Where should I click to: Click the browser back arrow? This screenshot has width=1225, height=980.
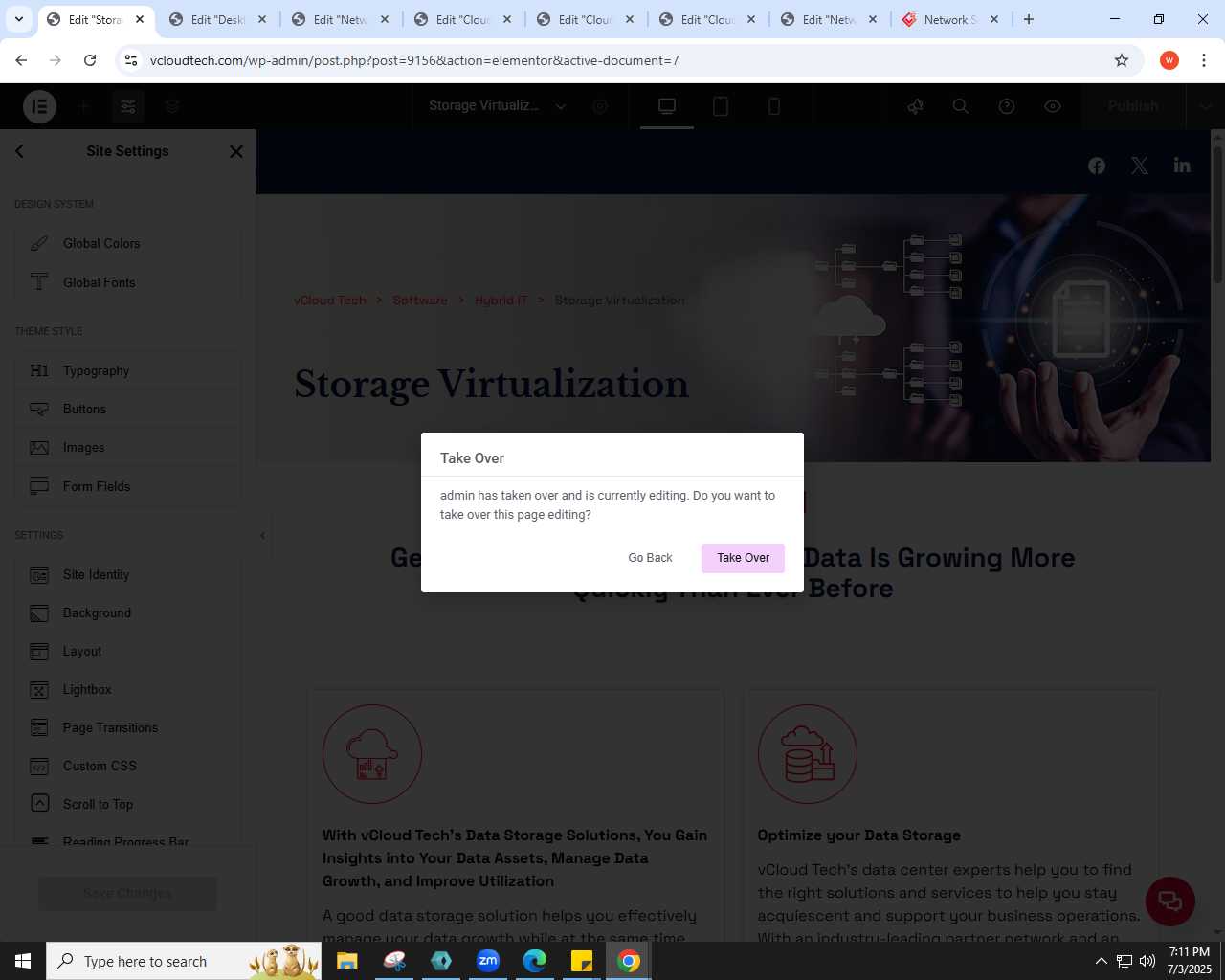(x=21, y=60)
